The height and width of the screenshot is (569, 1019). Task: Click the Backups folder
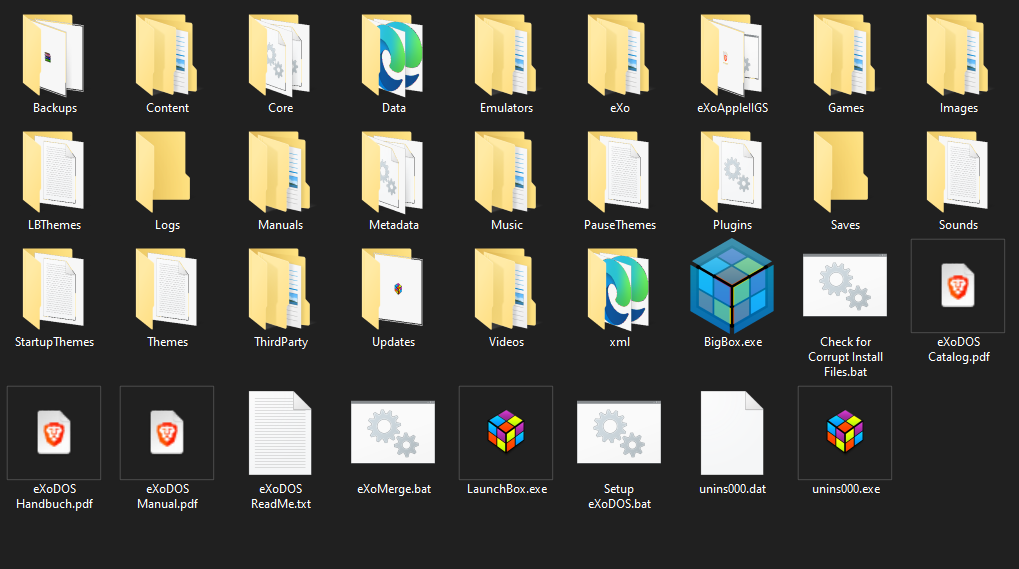[54, 55]
